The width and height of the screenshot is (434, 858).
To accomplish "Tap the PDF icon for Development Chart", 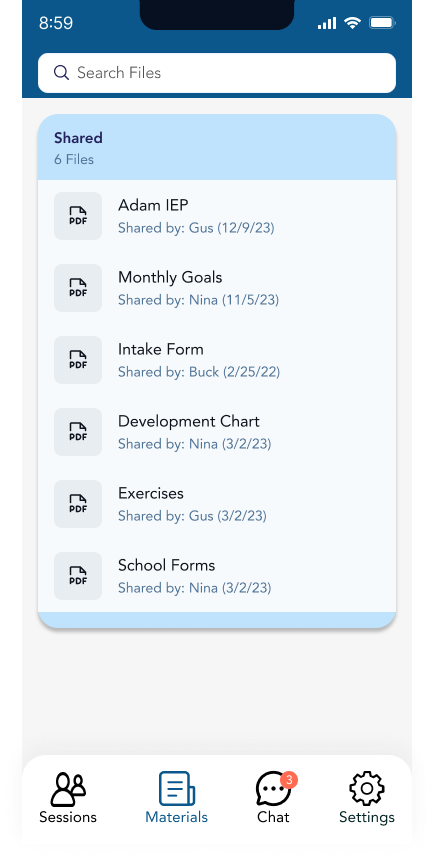I will pos(78,432).
